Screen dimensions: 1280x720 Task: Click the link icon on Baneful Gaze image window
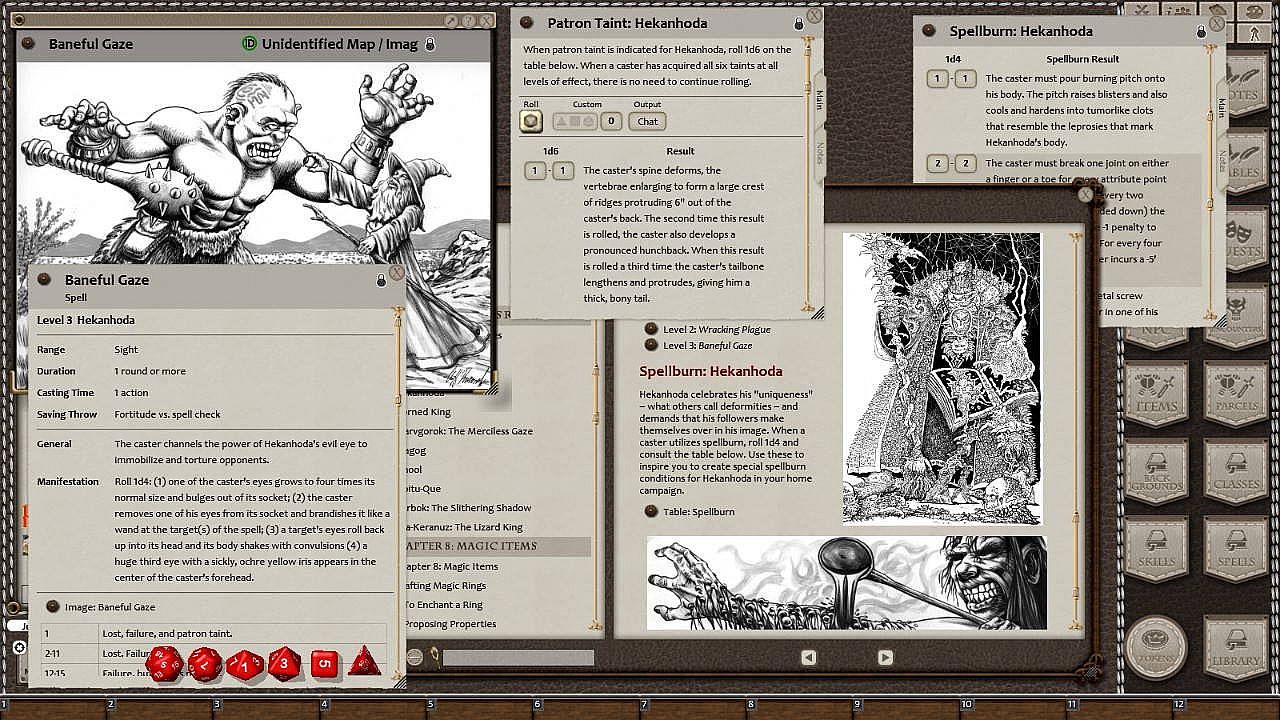pyautogui.click(x=29, y=44)
